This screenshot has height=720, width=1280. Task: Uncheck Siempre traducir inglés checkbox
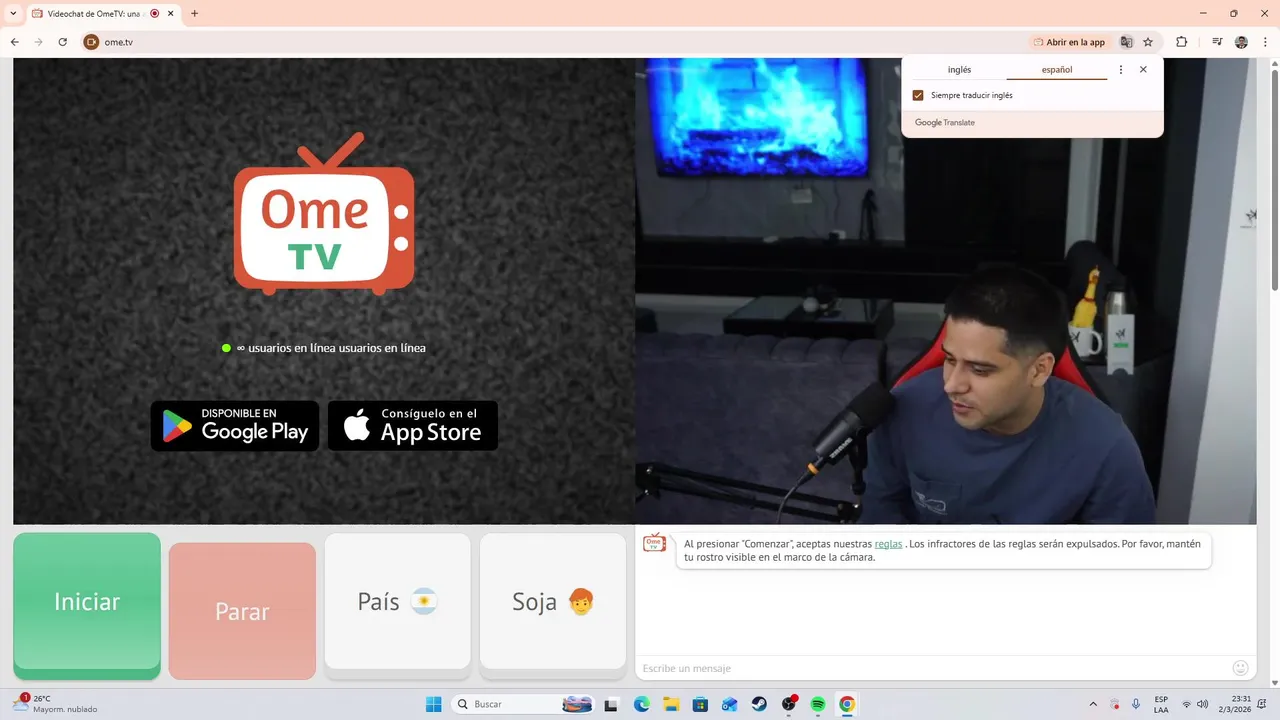point(918,95)
